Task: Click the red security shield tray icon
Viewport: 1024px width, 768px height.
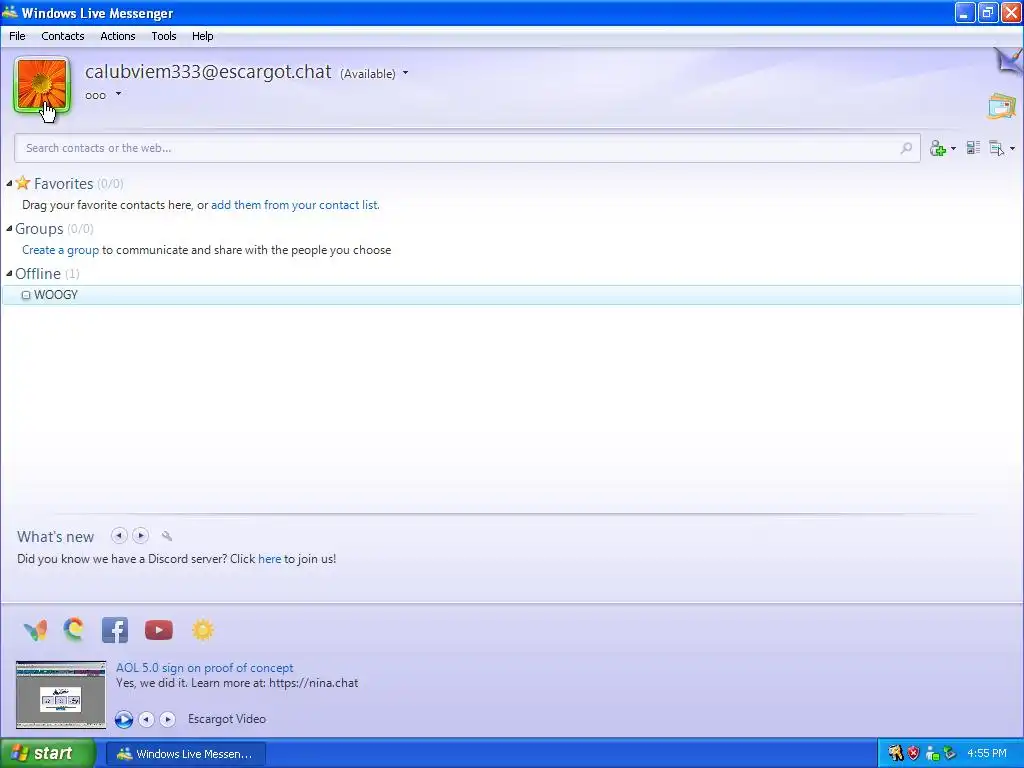Action: (x=913, y=754)
